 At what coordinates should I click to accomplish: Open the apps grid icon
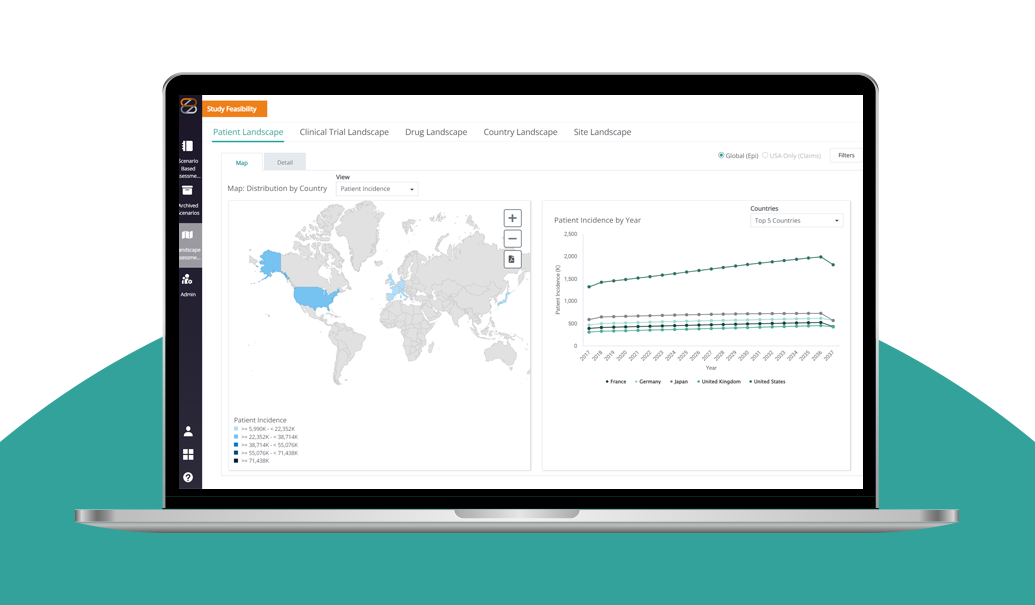coord(188,455)
